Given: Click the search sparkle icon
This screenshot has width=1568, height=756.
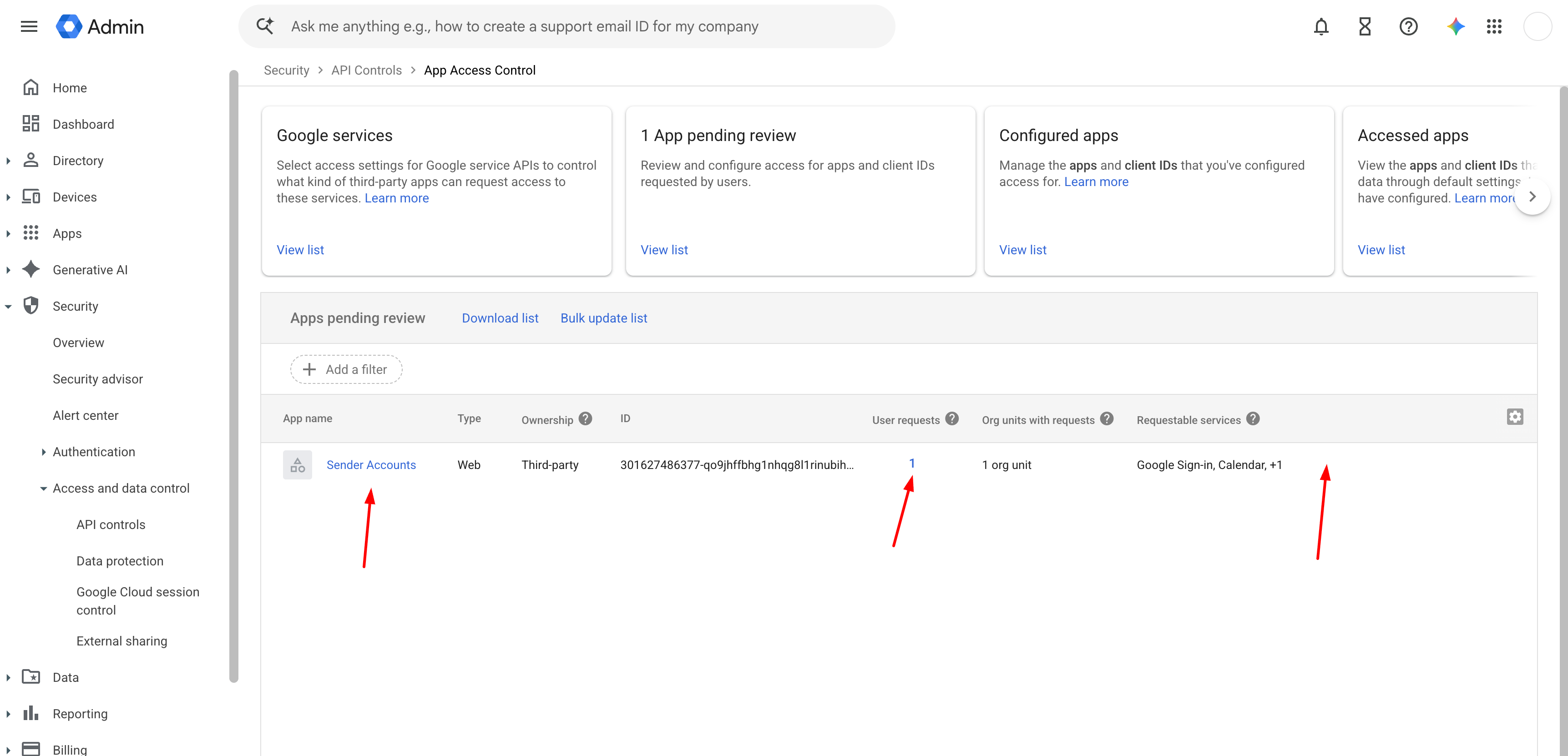Looking at the screenshot, I should click(x=265, y=26).
